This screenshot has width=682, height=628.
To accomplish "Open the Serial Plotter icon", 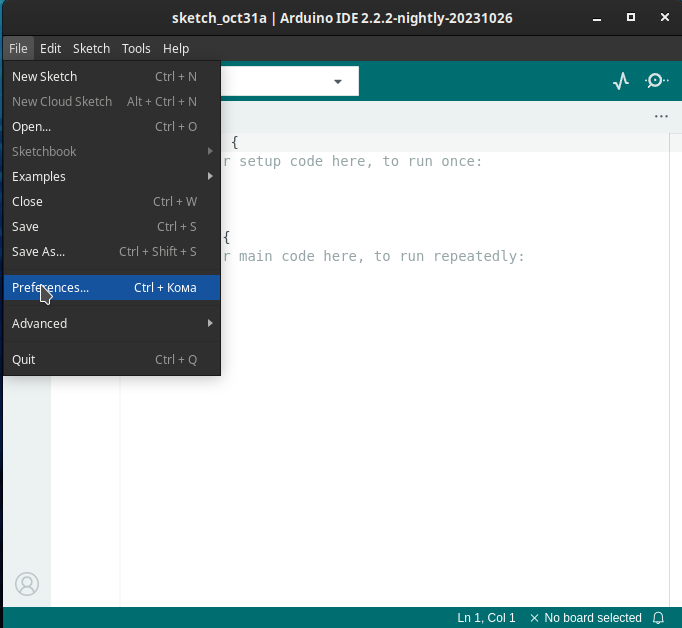I will click(621, 81).
